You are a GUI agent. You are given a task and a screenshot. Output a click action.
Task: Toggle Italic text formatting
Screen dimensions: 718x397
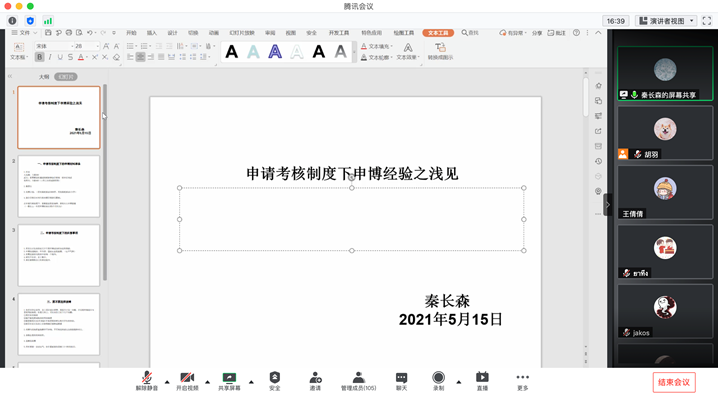[x=50, y=57]
